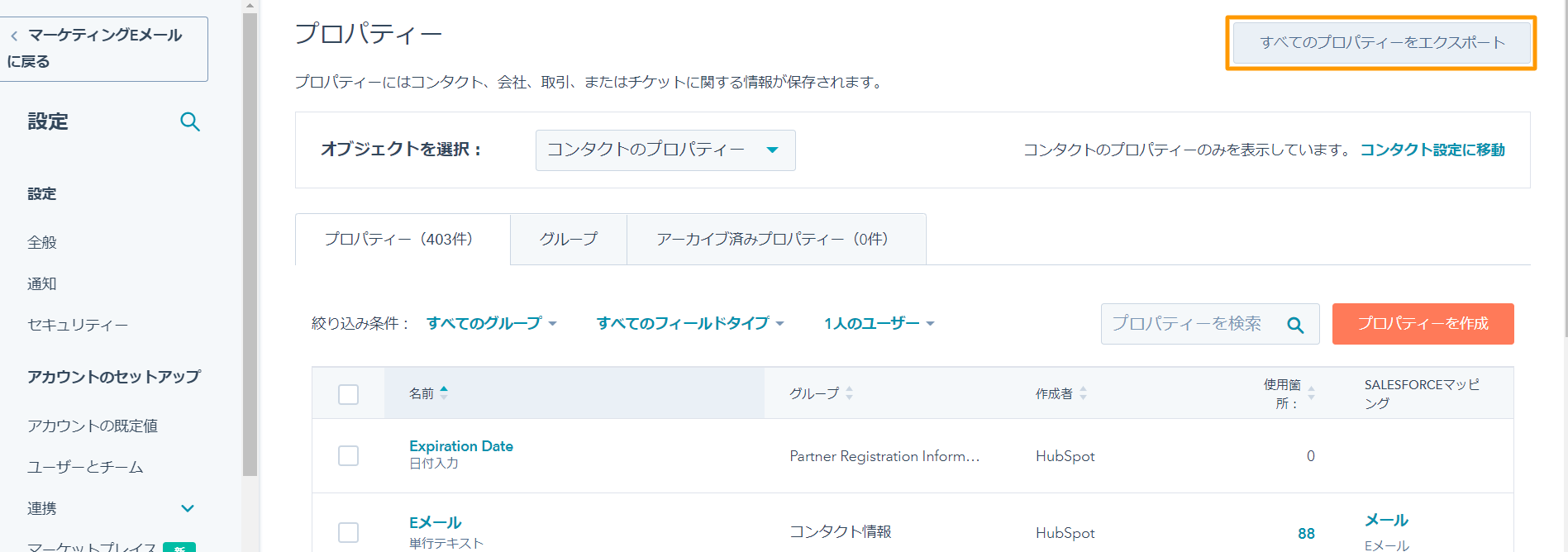The width and height of the screenshot is (1568, 552).
Task: Sort by the Group column arrows
Action: point(849,393)
